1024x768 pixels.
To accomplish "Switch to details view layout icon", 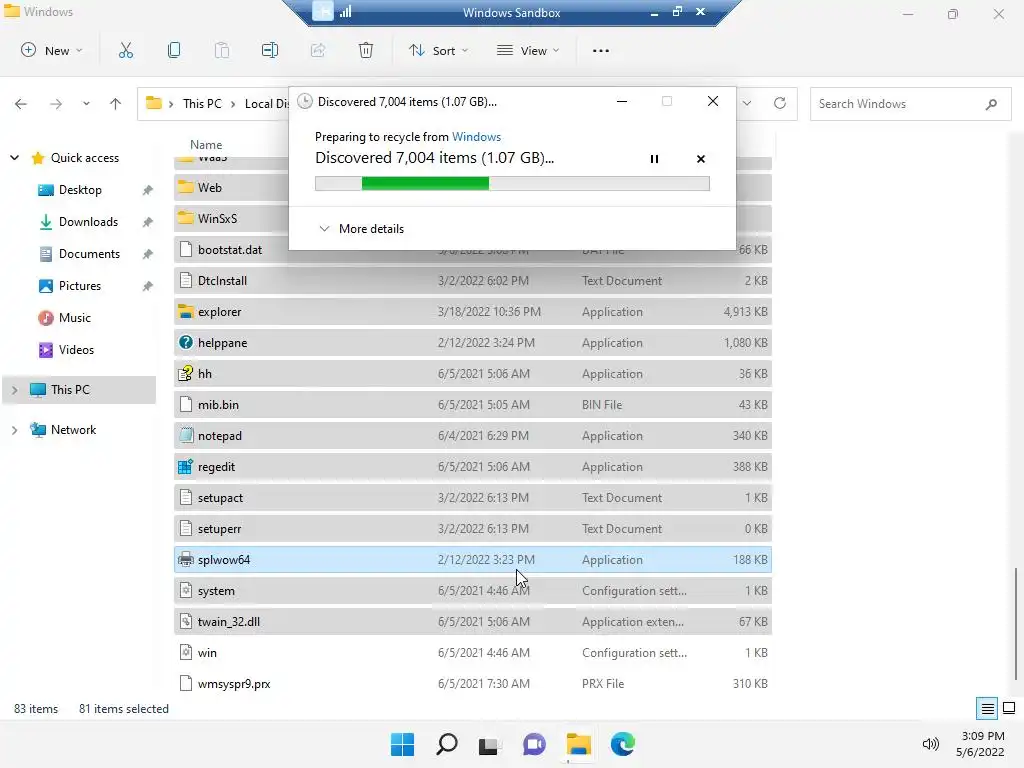I will click(987, 708).
